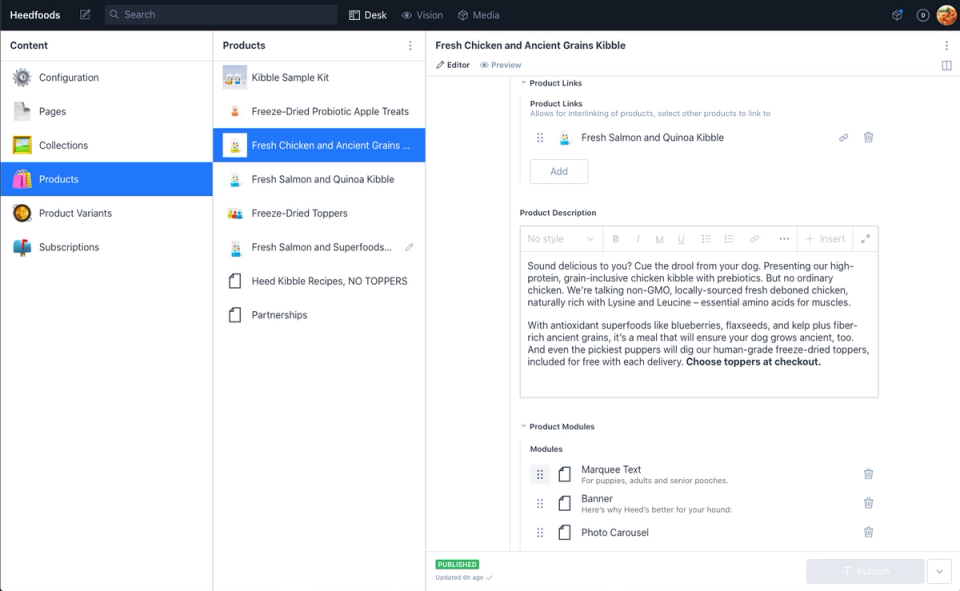The height and width of the screenshot is (591, 960).
Task: Click the link annotation button in editor toolbar
Action: pyautogui.click(x=754, y=239)
